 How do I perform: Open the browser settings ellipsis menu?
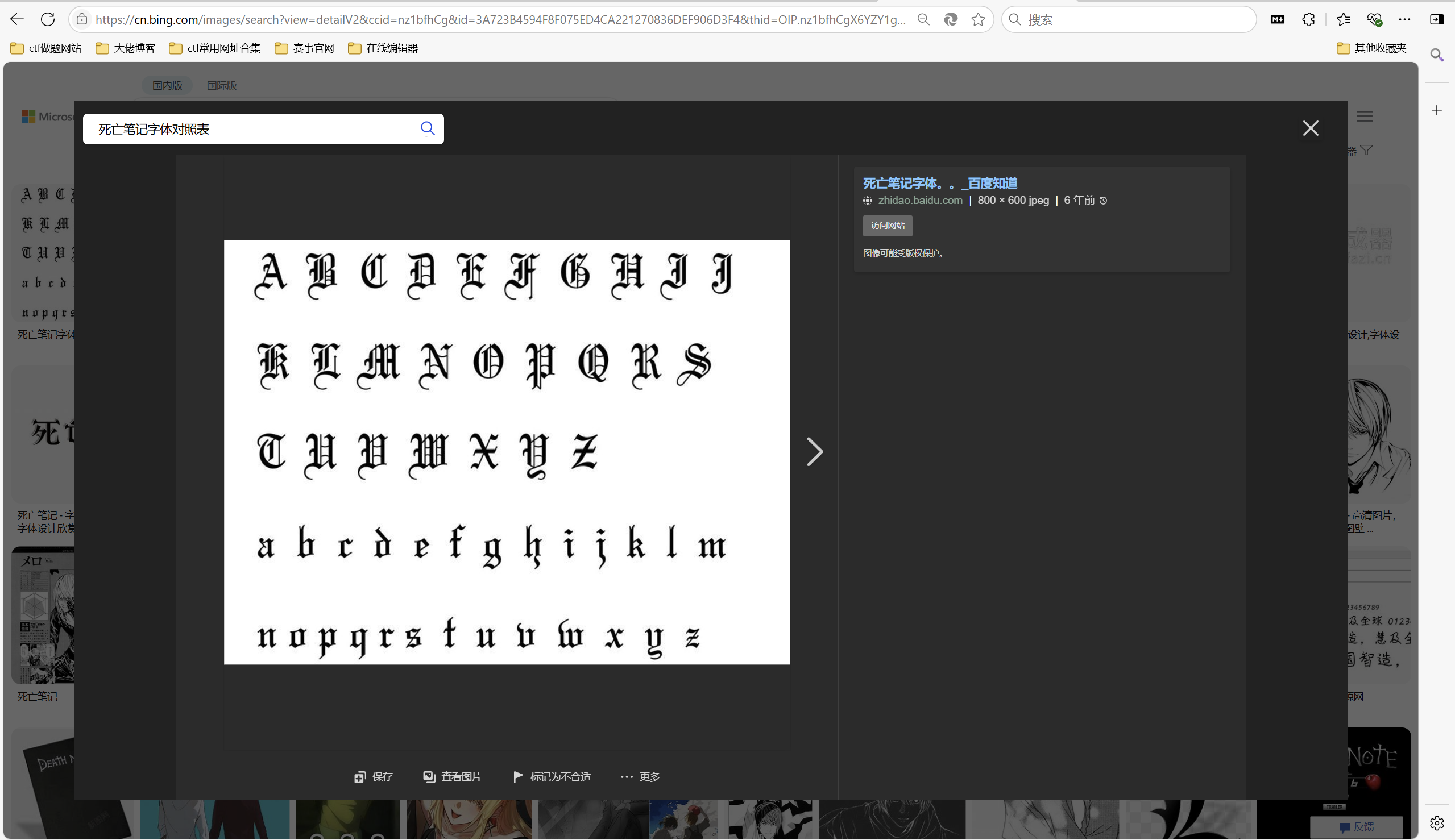click(1405, 20)
